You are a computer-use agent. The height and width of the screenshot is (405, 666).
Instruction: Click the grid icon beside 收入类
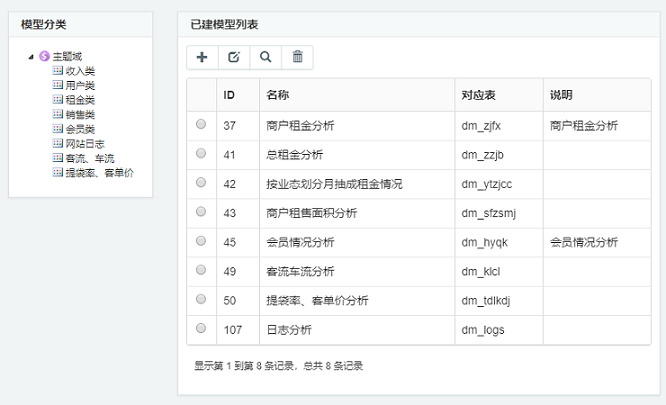[x=58, y=70]
